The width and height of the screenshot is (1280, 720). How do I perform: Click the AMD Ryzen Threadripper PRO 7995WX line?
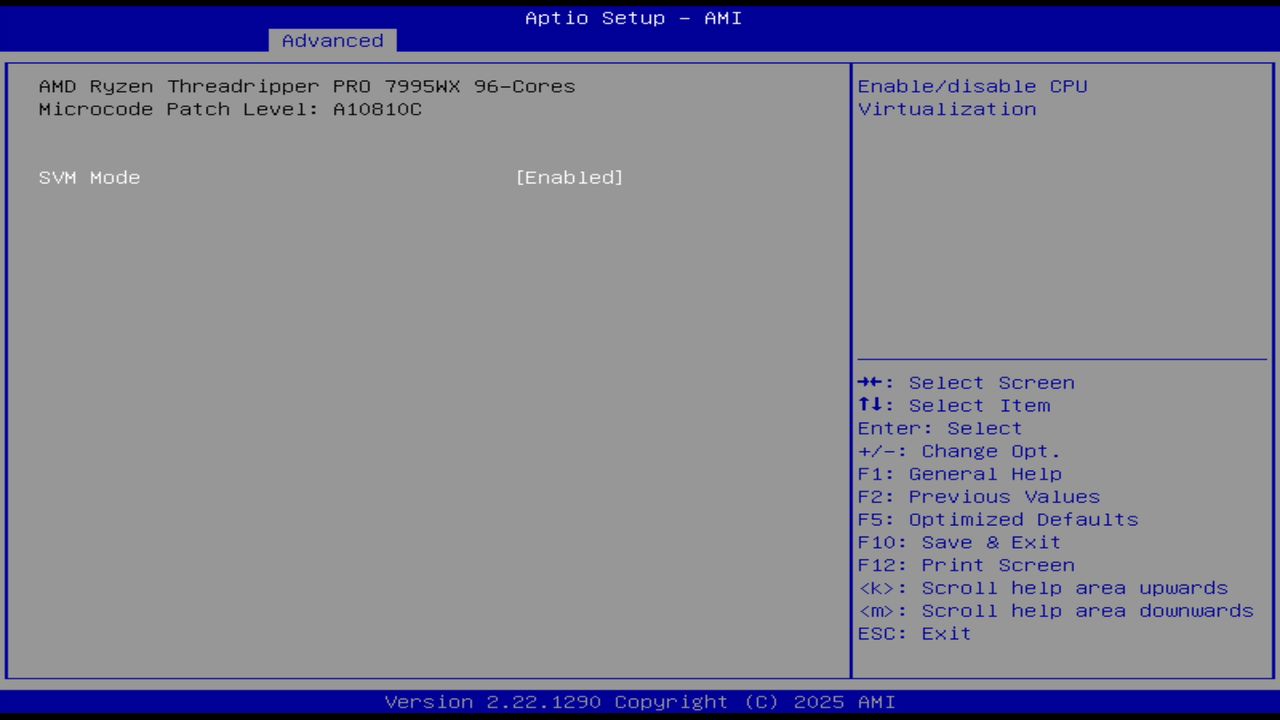[x=307, y=87]
